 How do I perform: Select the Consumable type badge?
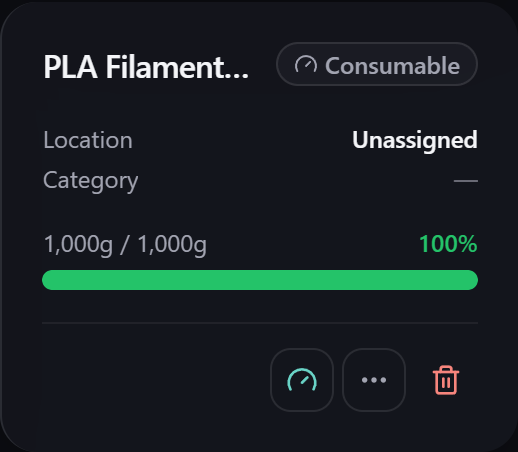click(377, 64)
